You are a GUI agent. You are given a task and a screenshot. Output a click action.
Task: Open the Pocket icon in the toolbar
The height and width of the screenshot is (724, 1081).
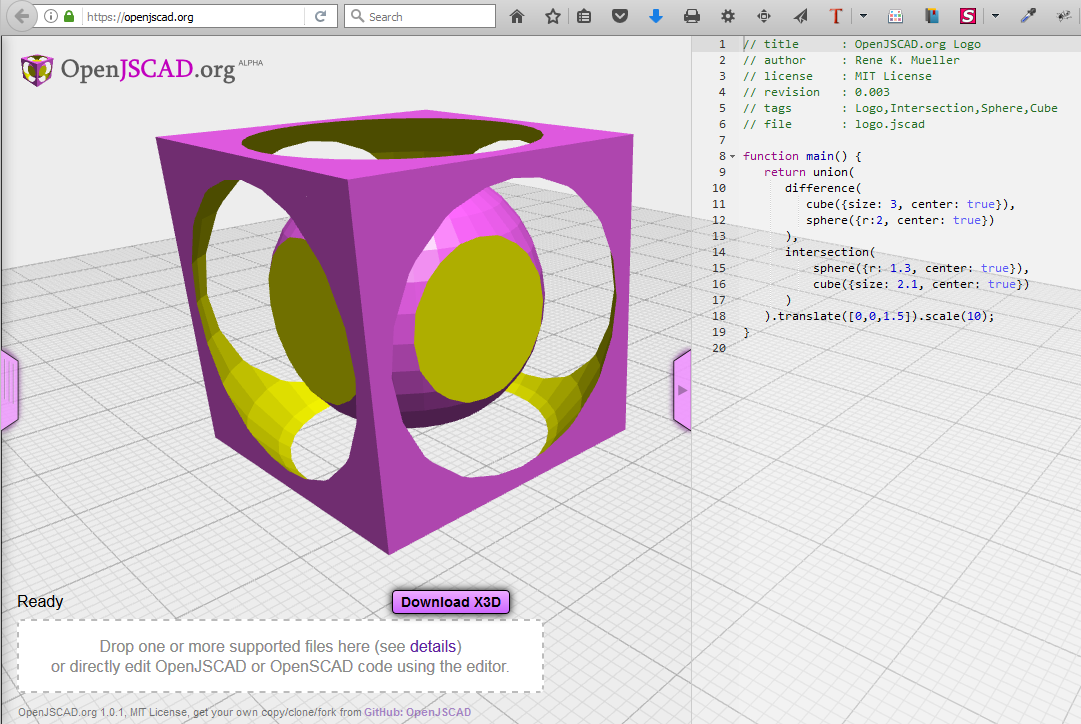pos(620,16)
